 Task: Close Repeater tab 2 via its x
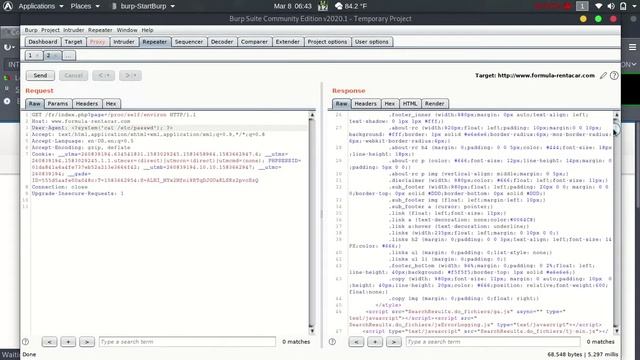(56, 56)
